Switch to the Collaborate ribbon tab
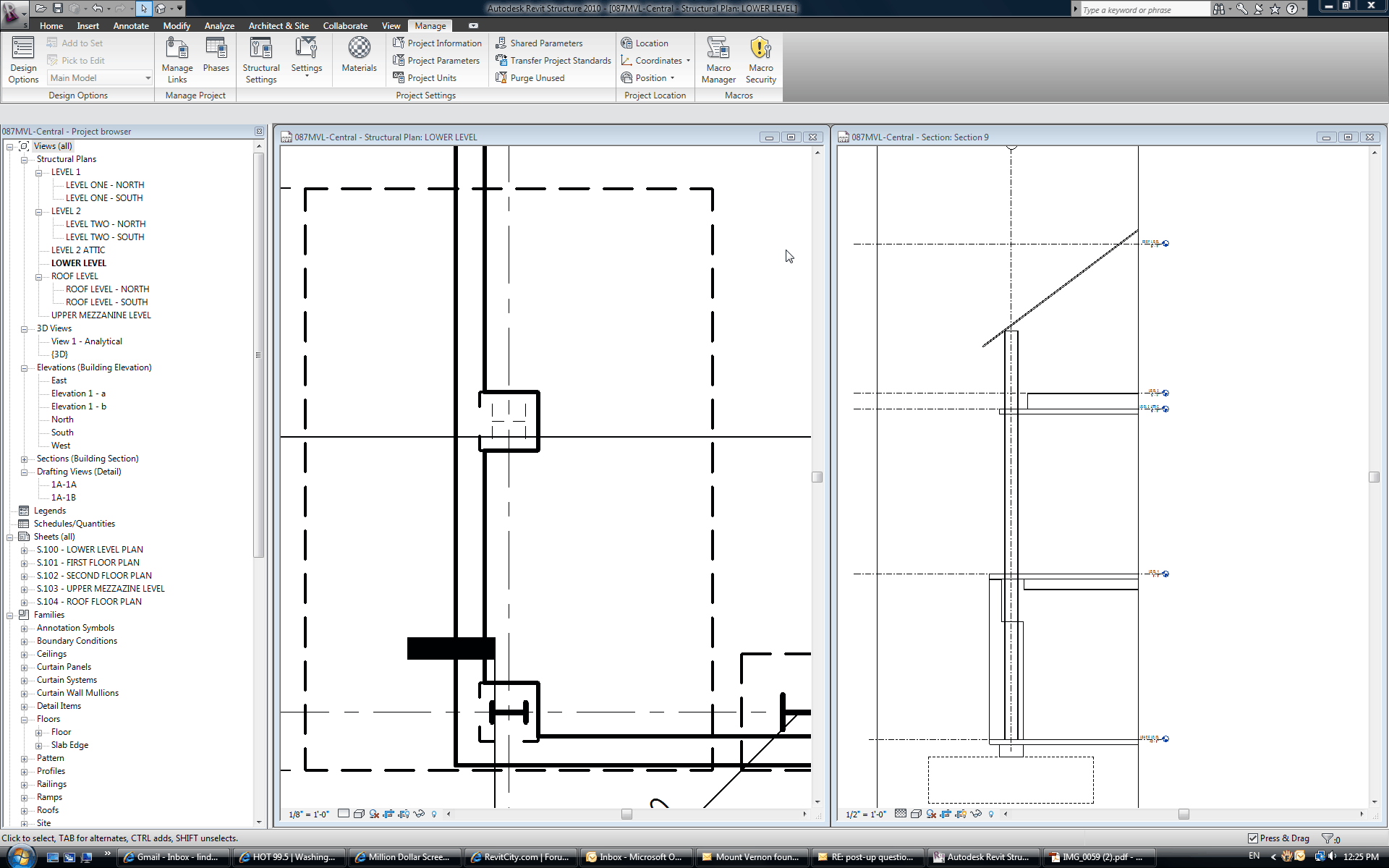Screen dimensions: 1389x868 tap(345, 26)
